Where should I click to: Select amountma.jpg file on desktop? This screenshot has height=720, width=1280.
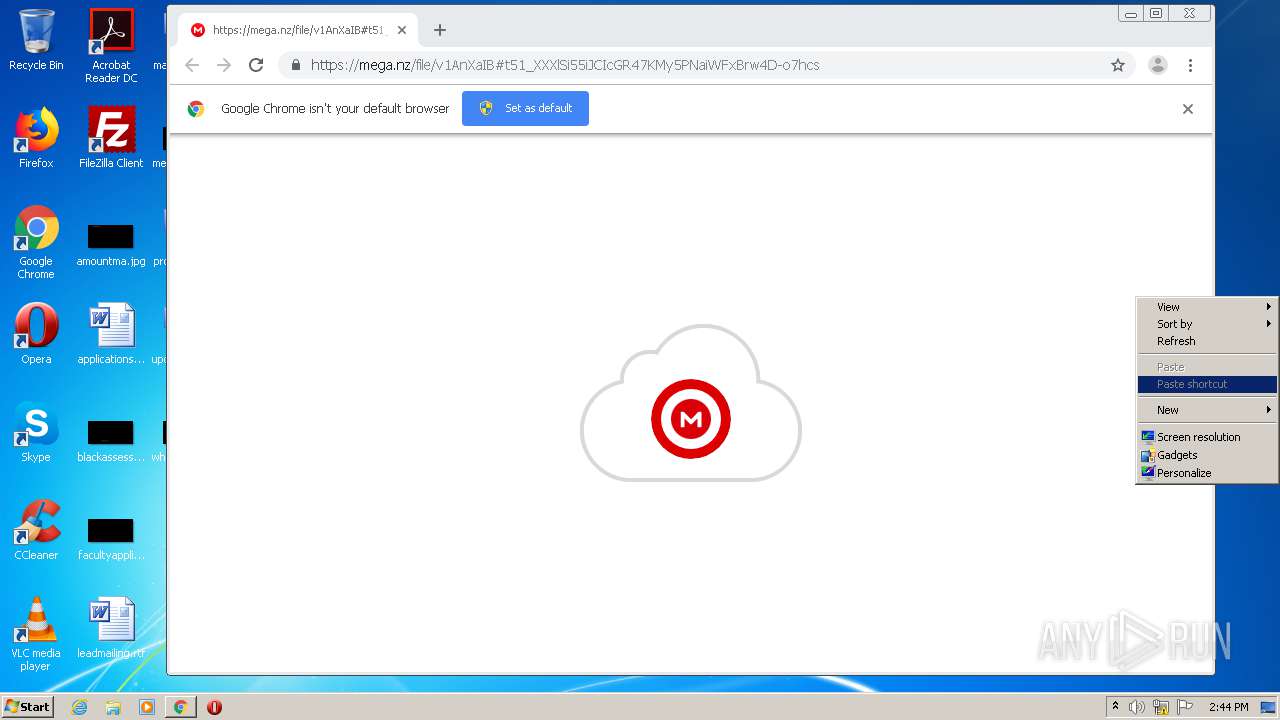tap(111, 245)
